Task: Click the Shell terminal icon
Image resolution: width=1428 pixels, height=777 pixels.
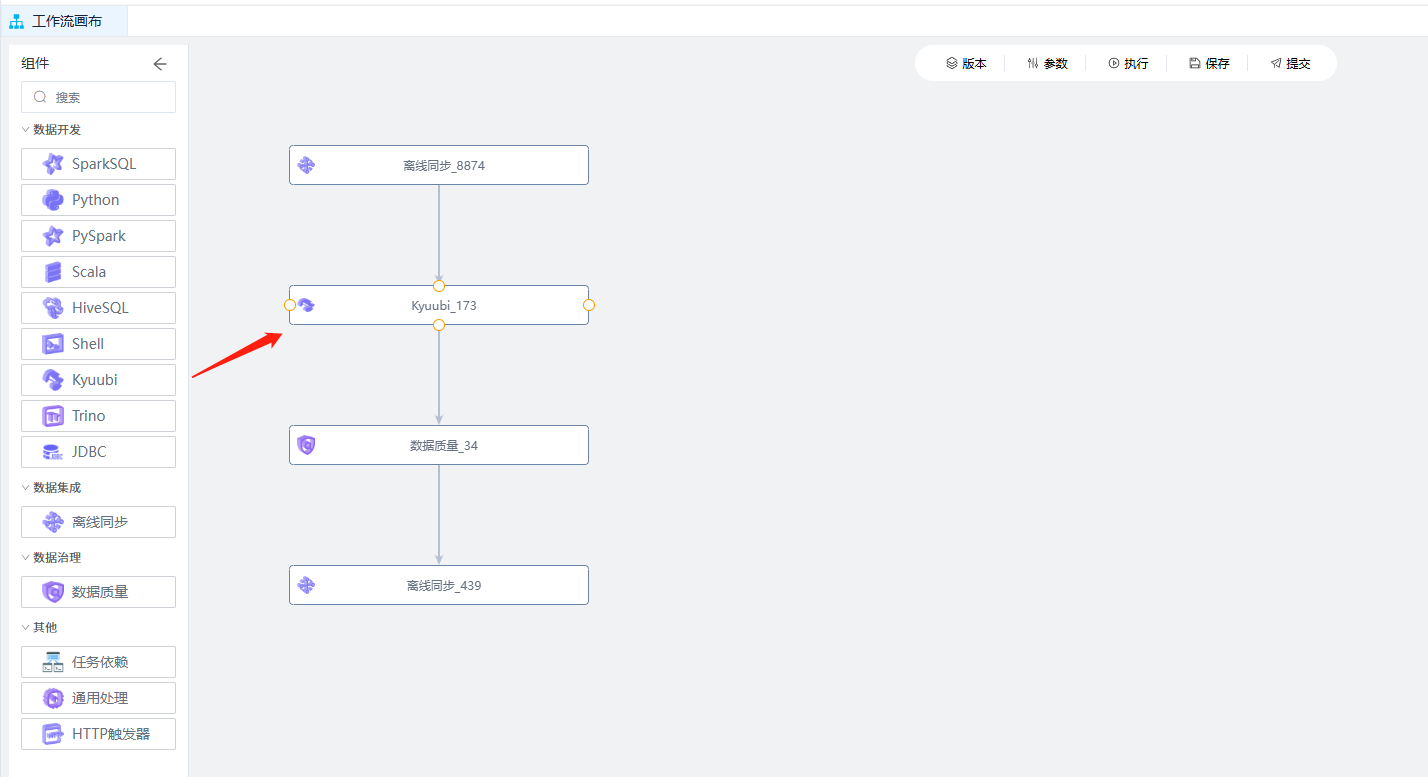Action: [53, 344]
